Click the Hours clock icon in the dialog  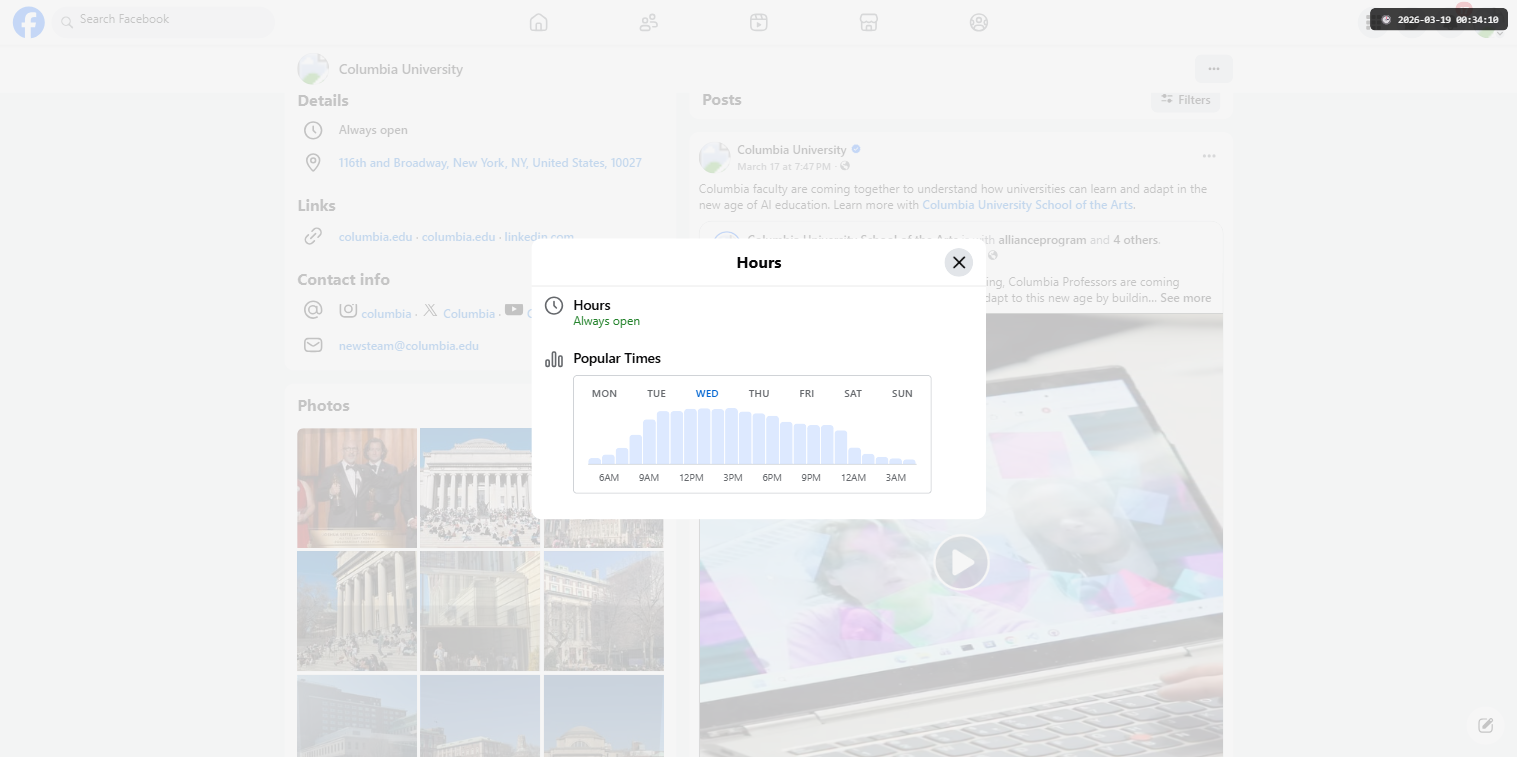pyautogui.click(x=554, y=306)
